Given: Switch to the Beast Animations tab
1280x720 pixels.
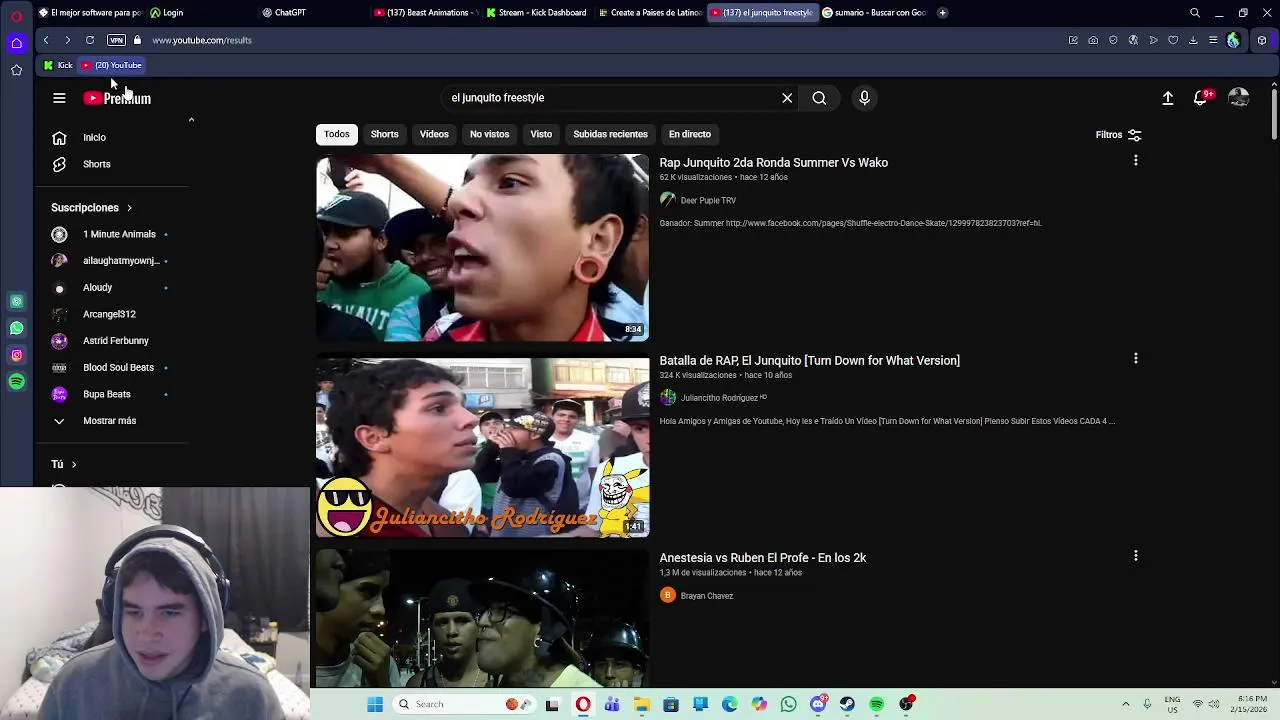Looking at the screenshot, I should [424, 13].
